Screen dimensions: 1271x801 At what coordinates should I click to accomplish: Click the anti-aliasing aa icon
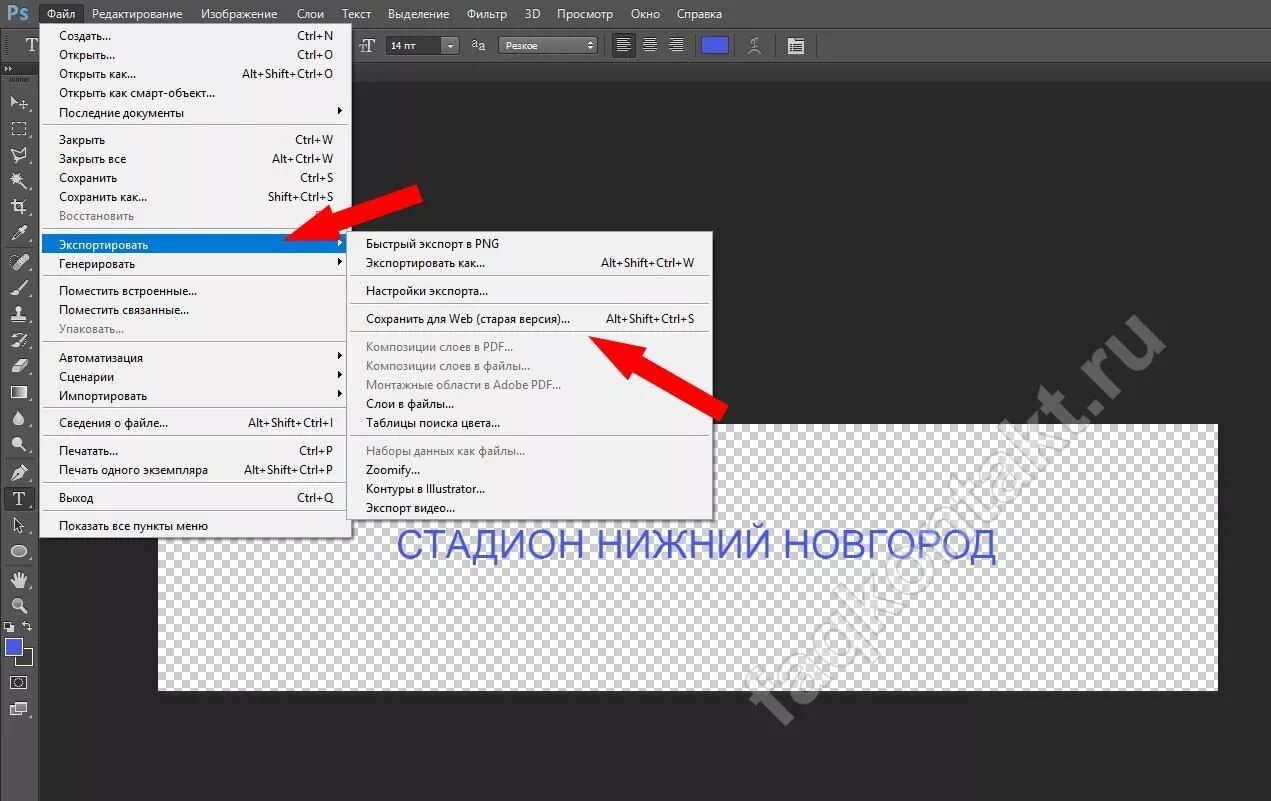tap(478, 45)
